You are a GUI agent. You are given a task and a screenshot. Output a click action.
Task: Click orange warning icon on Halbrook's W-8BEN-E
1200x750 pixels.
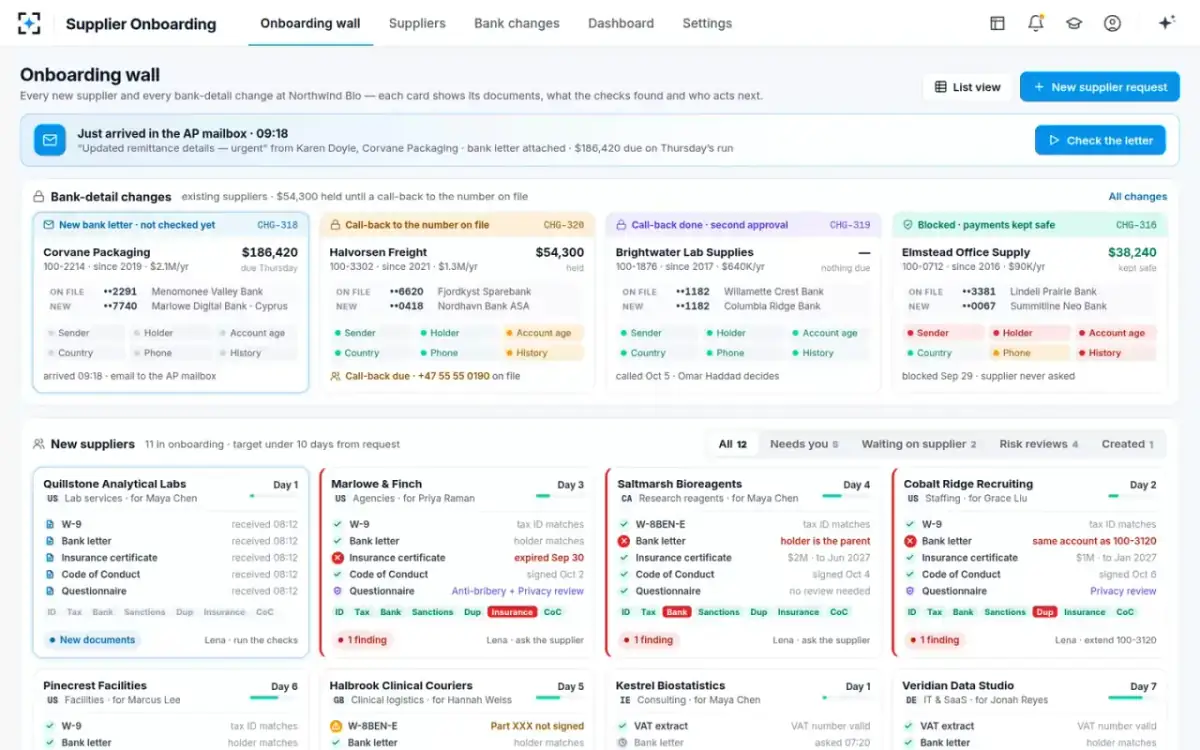337,726
